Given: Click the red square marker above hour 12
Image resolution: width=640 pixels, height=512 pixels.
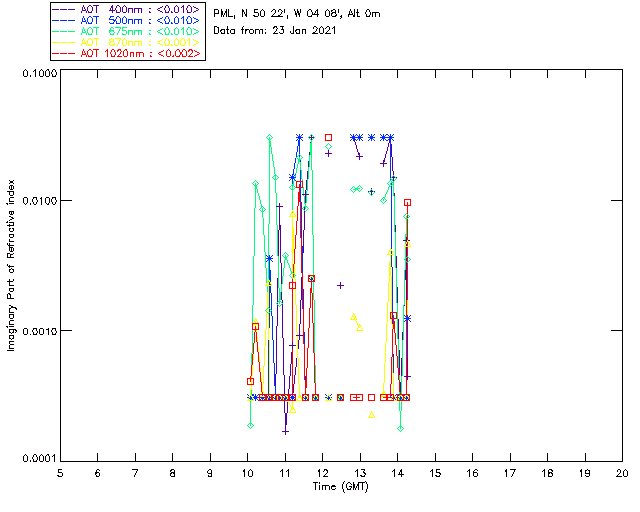Looking at the screenshot, I should click(x=329, y=138).
